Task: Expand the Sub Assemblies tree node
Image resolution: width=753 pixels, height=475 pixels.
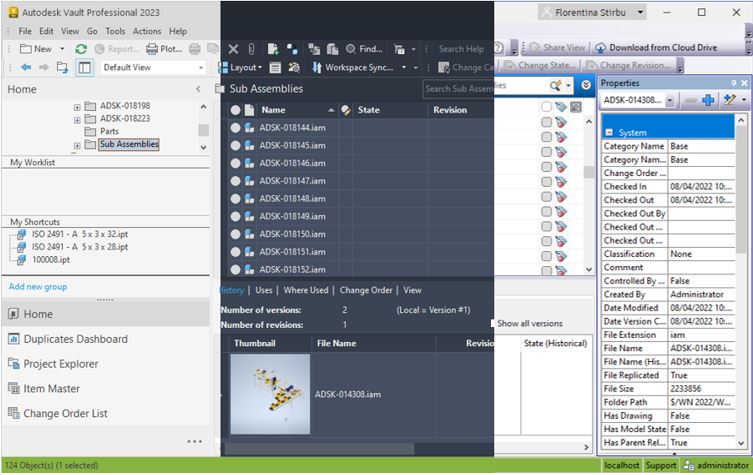Action: coord(77,145)
